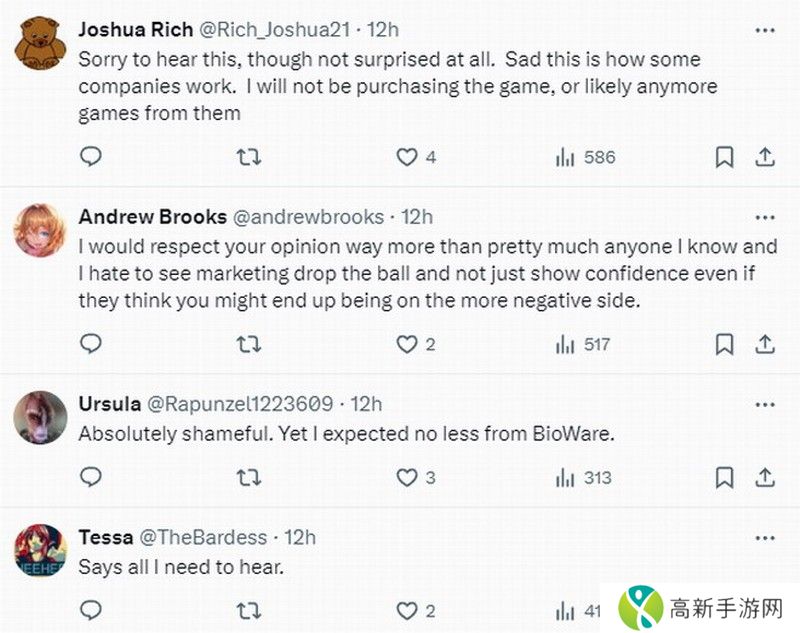This screenshot has width=800, height=633.
Task: Like Andrew Brooks's tweet
Action: coord(406,344)
